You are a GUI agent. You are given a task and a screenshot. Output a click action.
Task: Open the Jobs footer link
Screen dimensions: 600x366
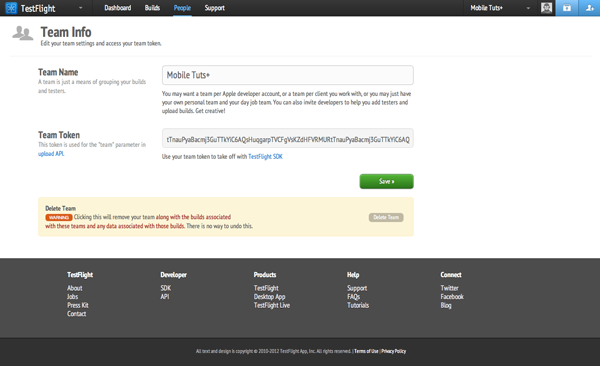pos(72,296)
